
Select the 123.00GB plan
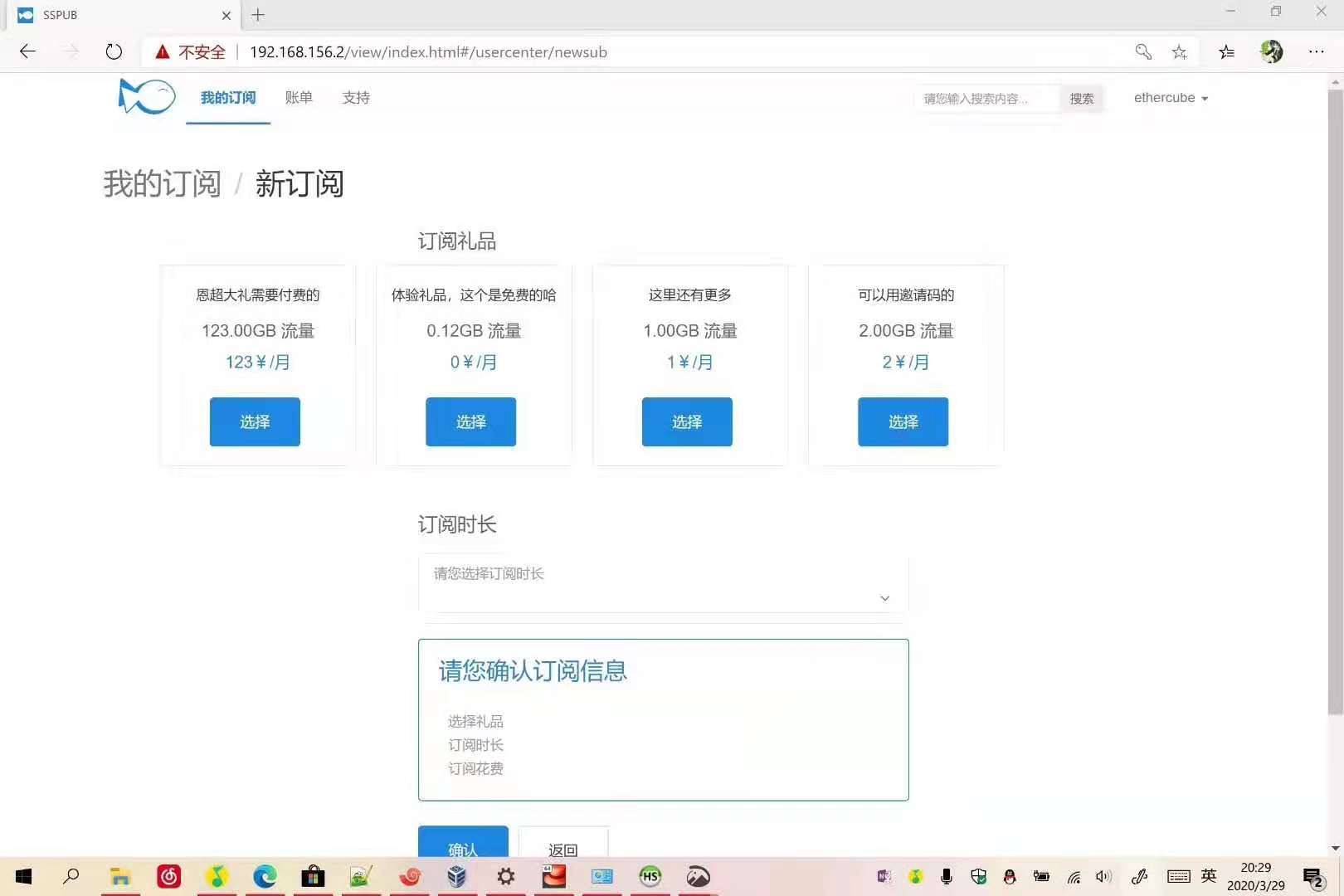click(x=255, y=421)
